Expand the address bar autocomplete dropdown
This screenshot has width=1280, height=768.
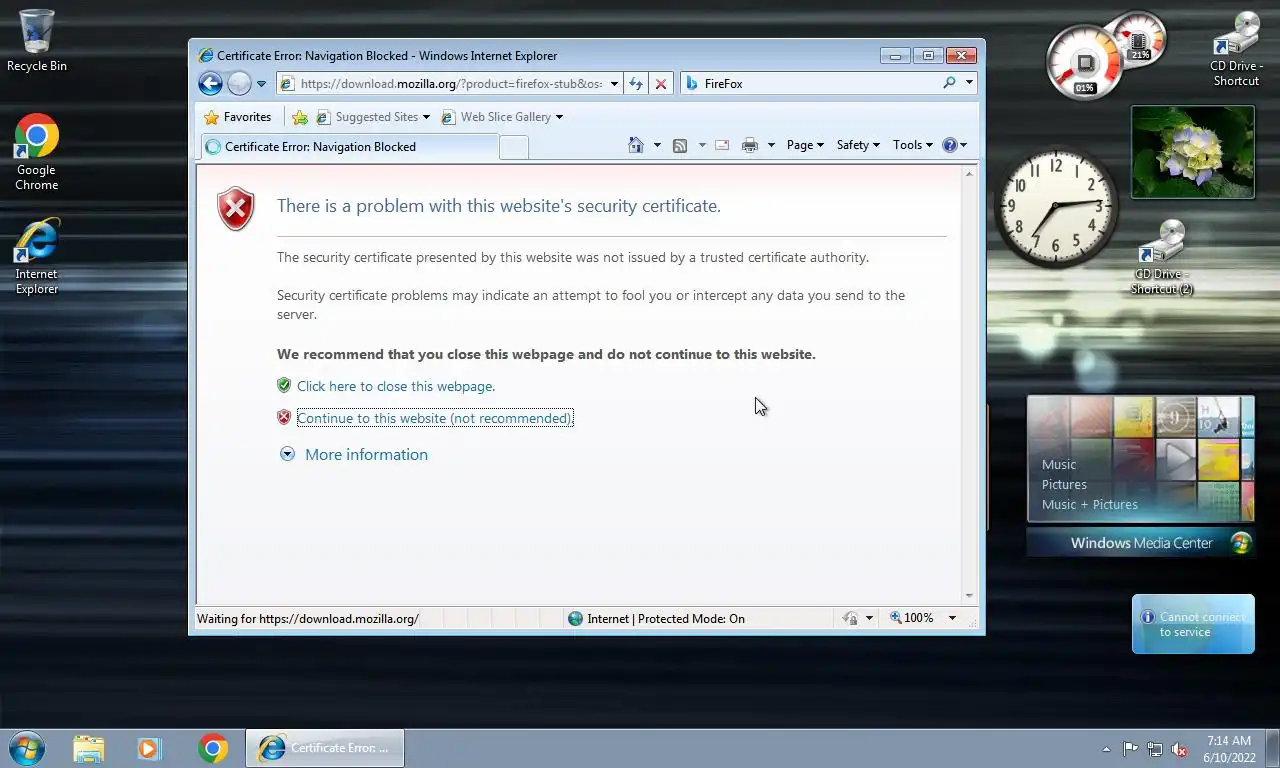pyautogui.click(x=614, y=84)
